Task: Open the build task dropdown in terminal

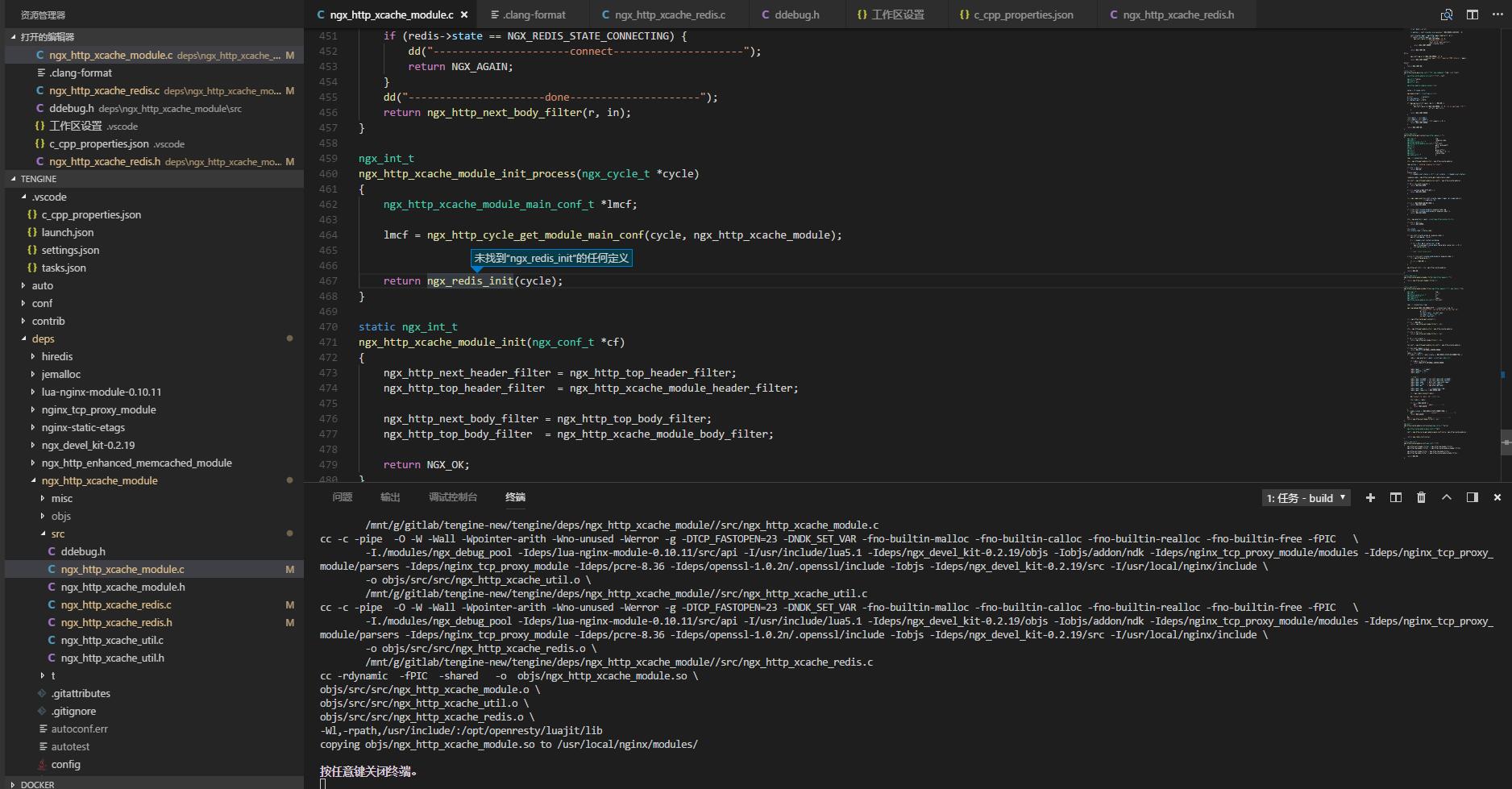Action: pos(1306,497)
